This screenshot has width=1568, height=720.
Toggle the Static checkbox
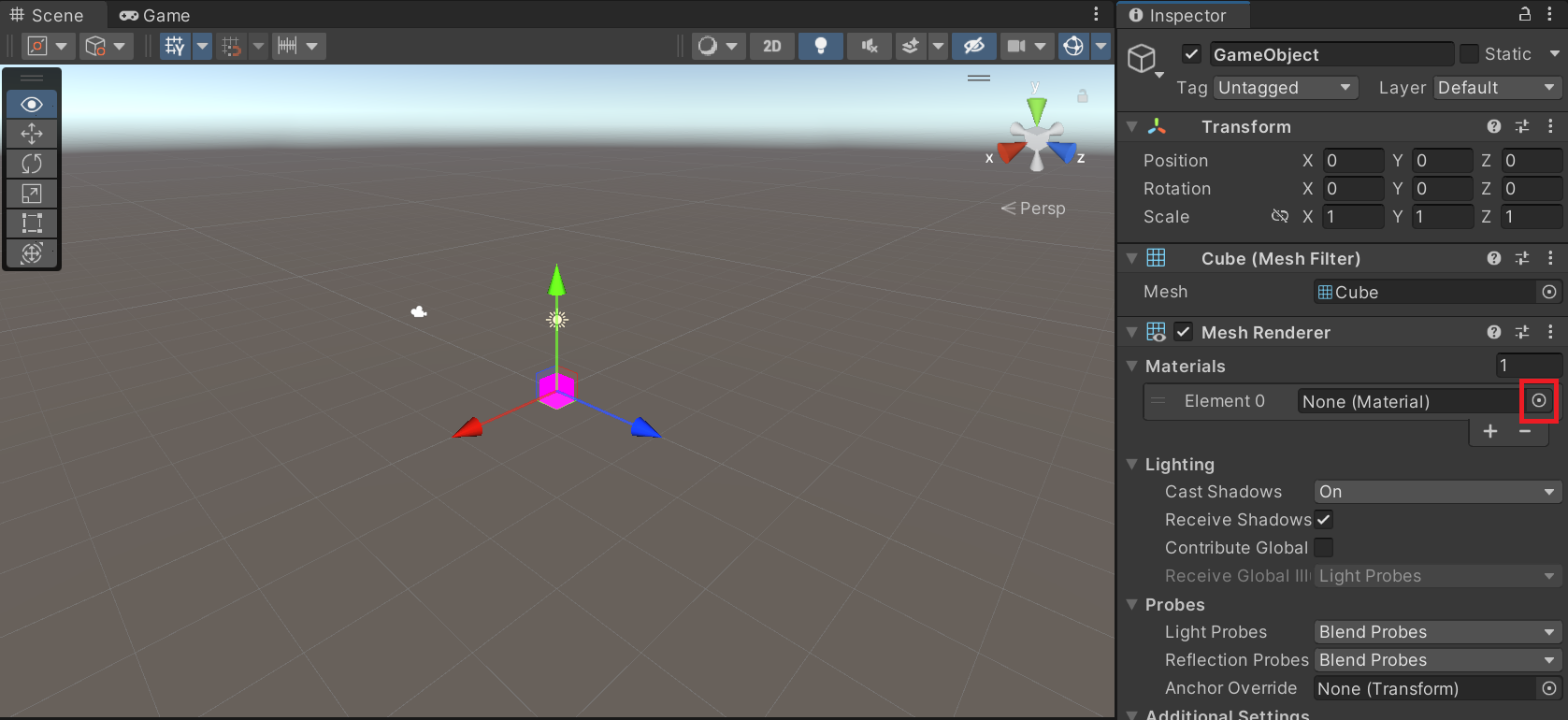pyautogui.click(x=1469, y=54)
